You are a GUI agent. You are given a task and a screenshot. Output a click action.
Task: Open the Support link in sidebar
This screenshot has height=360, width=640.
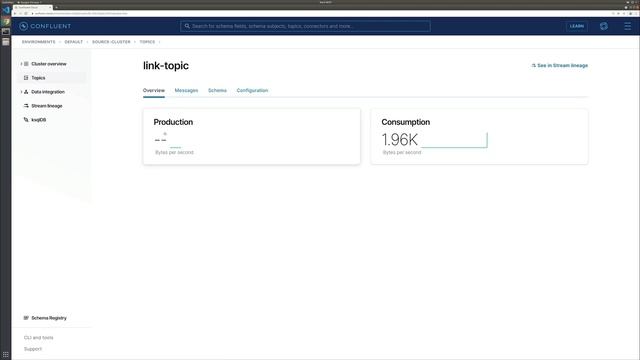click(33, 349)
